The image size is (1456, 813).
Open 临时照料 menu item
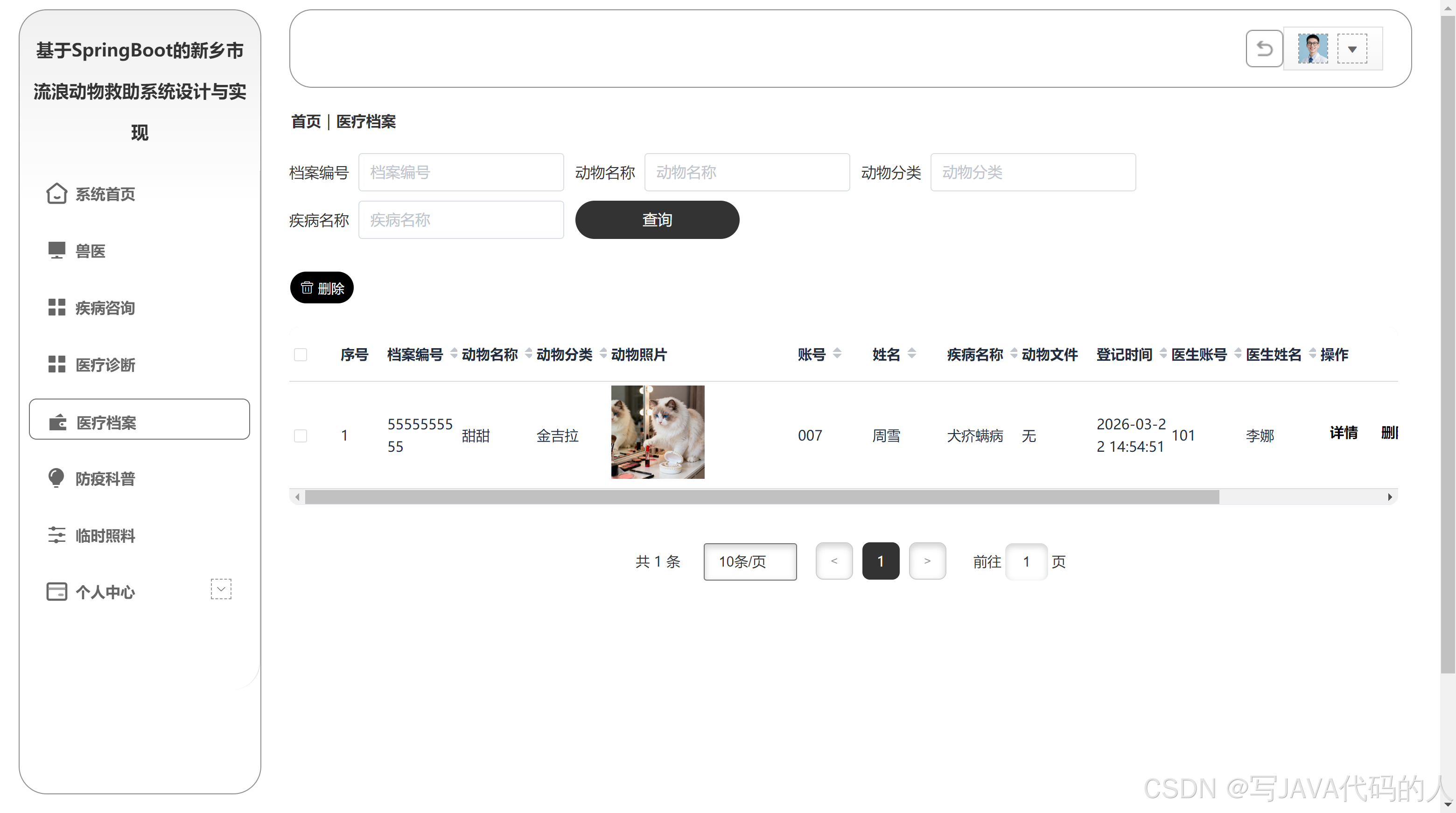(x=139, y=535)
